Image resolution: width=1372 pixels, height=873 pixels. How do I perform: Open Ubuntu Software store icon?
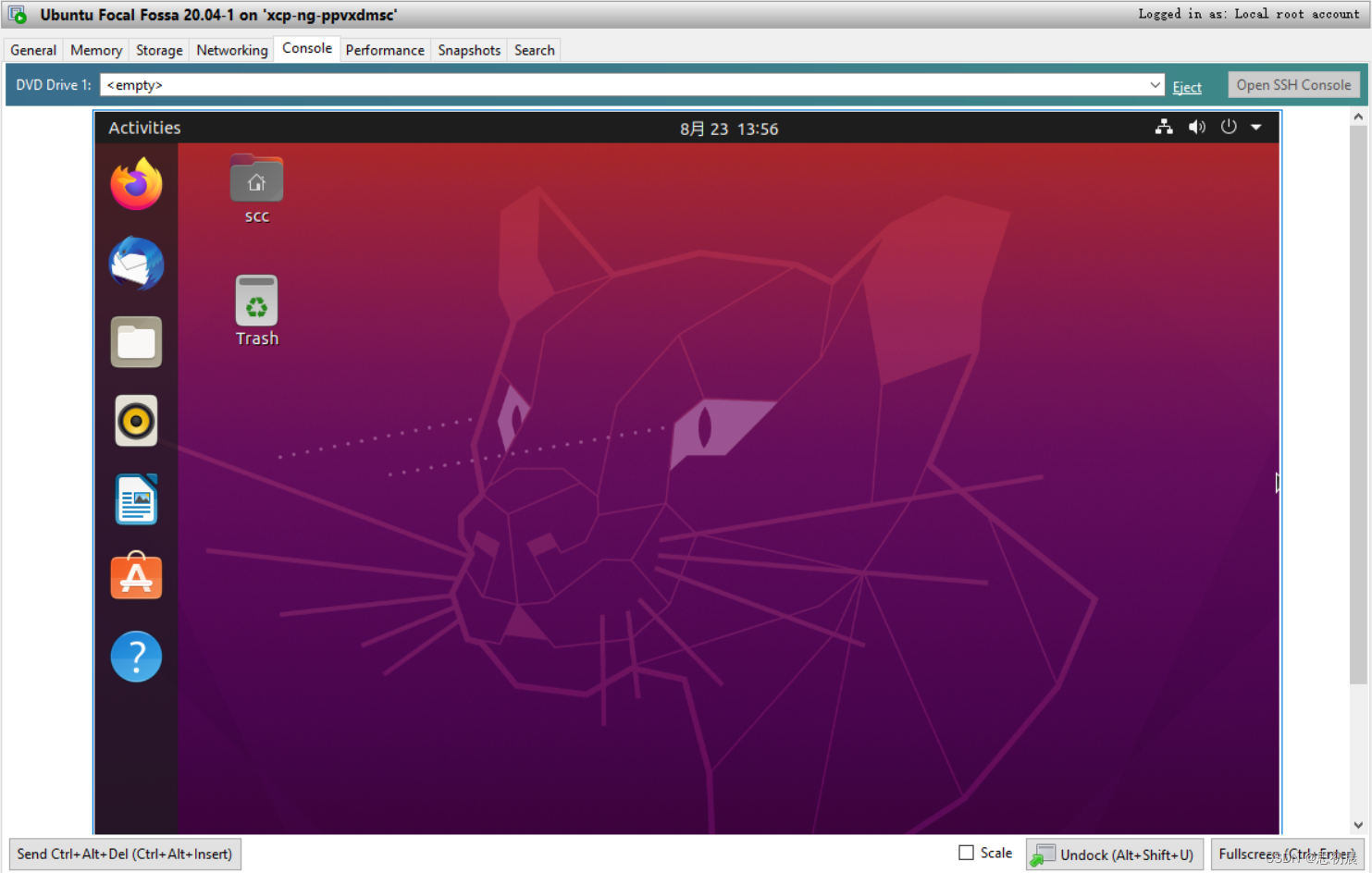[136, 576]
